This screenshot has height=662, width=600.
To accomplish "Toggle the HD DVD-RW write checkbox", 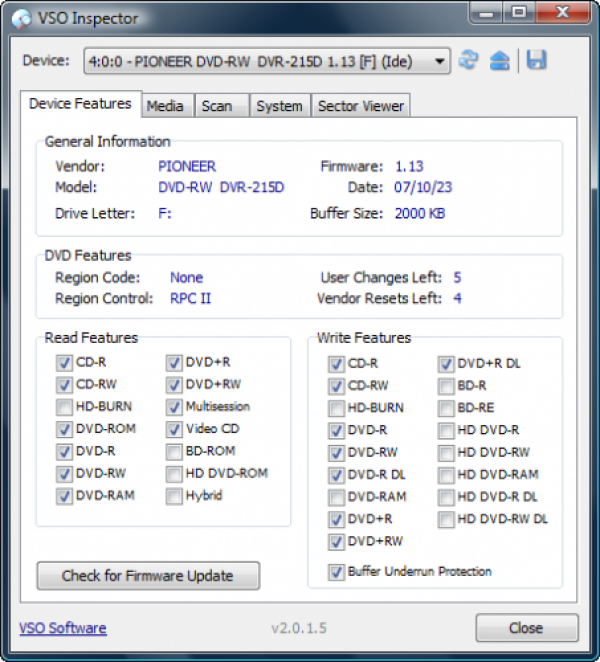I will click(446, 453).
